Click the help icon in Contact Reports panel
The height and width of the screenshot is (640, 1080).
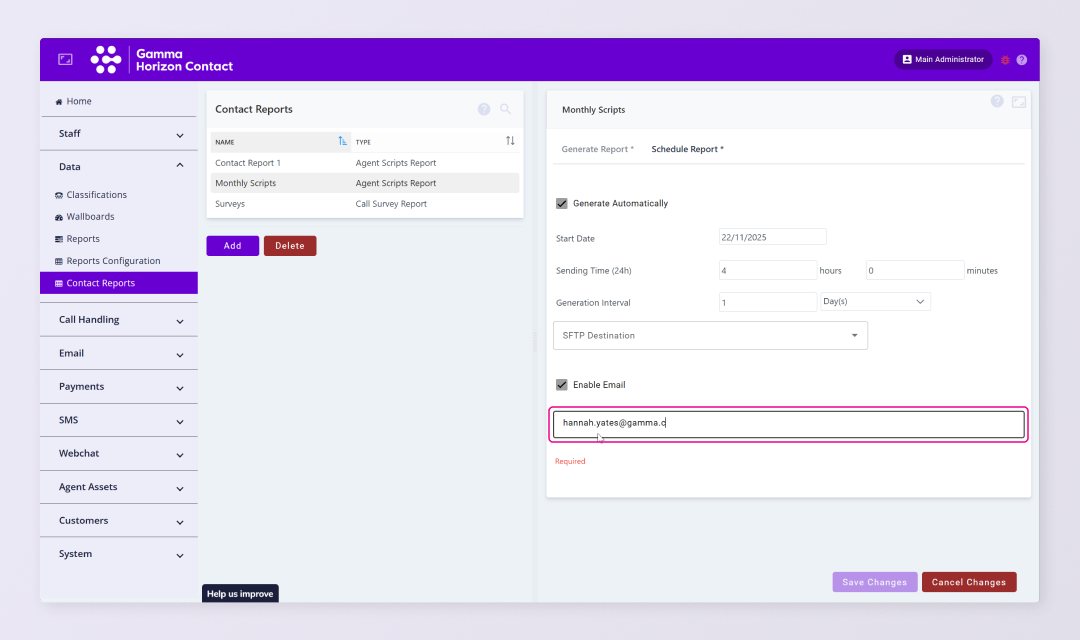484,109
